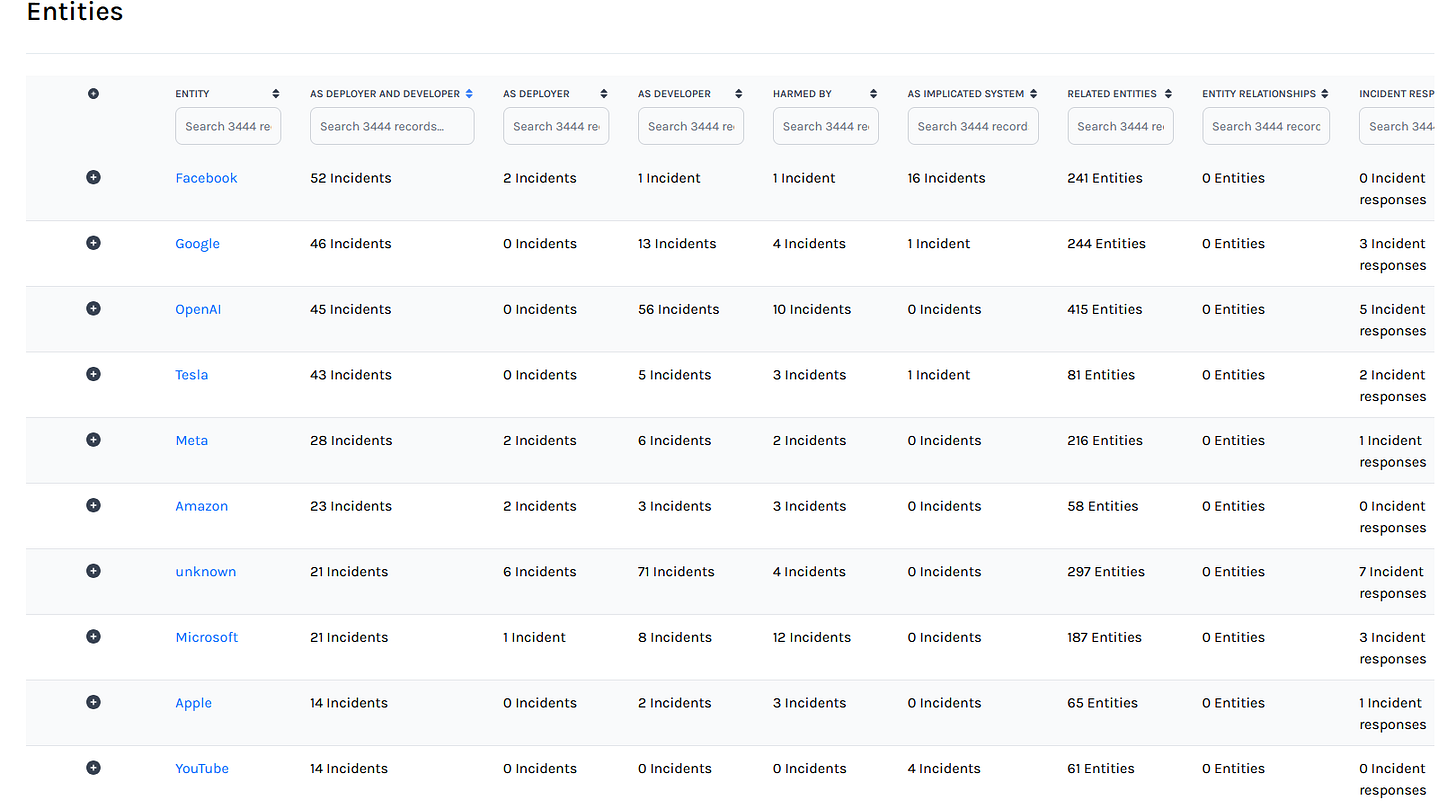Focus the As Implicated System search box
The width and height of the screenshot is (1456, 810).
point(973,126)
